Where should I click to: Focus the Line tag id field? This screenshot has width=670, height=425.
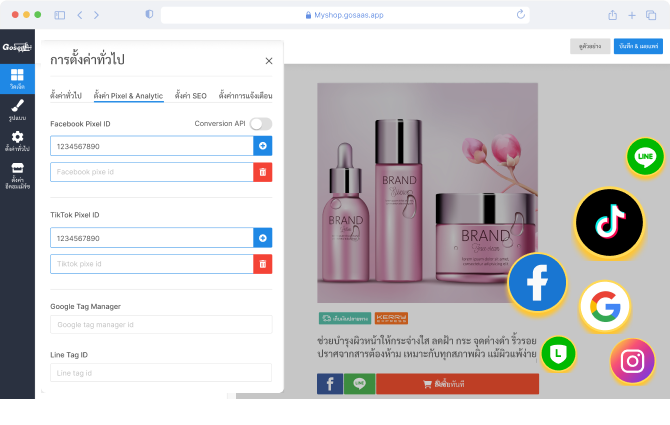161,372
